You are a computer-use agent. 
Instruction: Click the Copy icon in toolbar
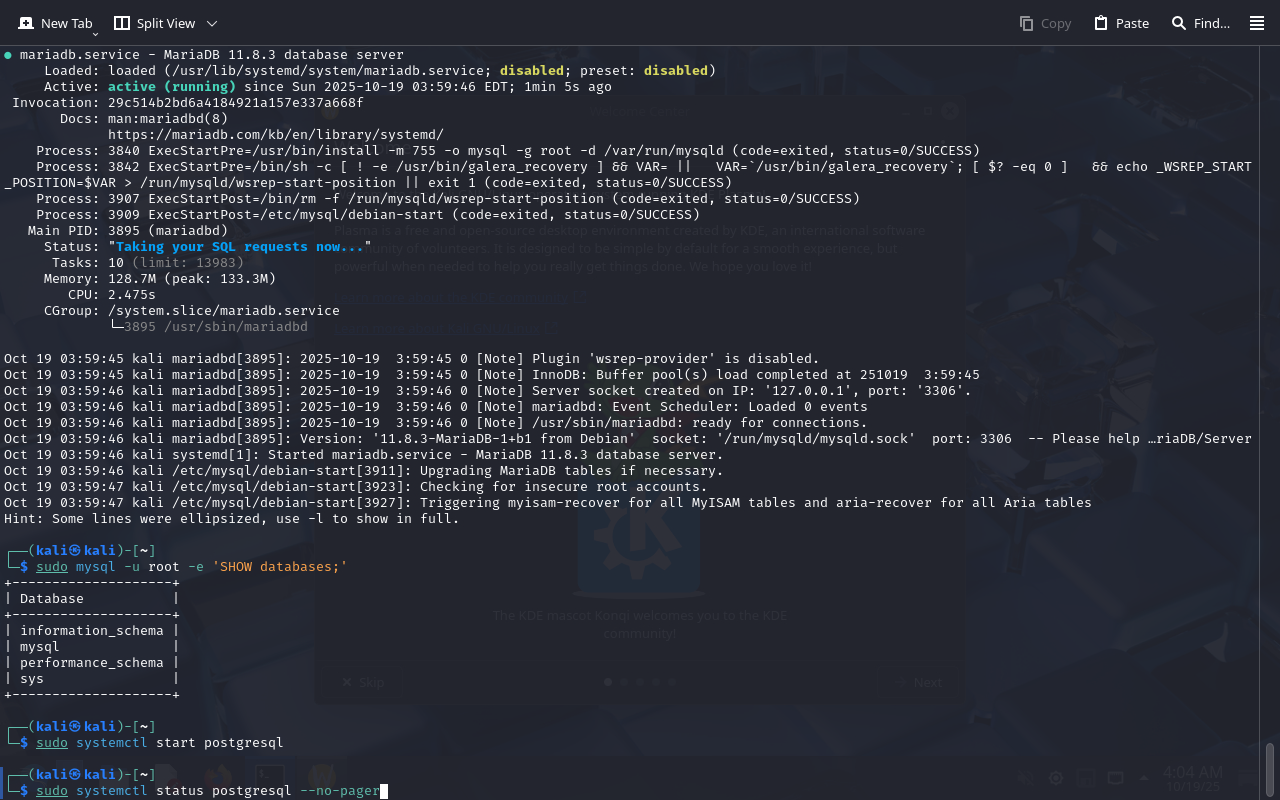pyautogui.click(x=1027, y=23)
